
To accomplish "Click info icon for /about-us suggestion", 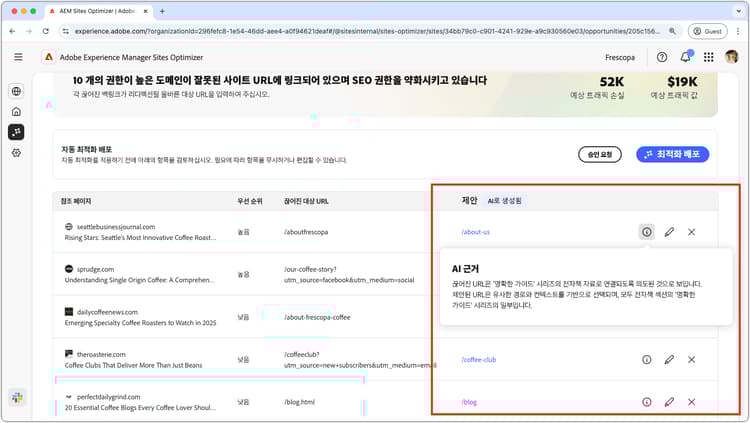I will click(x=647, y=232).
